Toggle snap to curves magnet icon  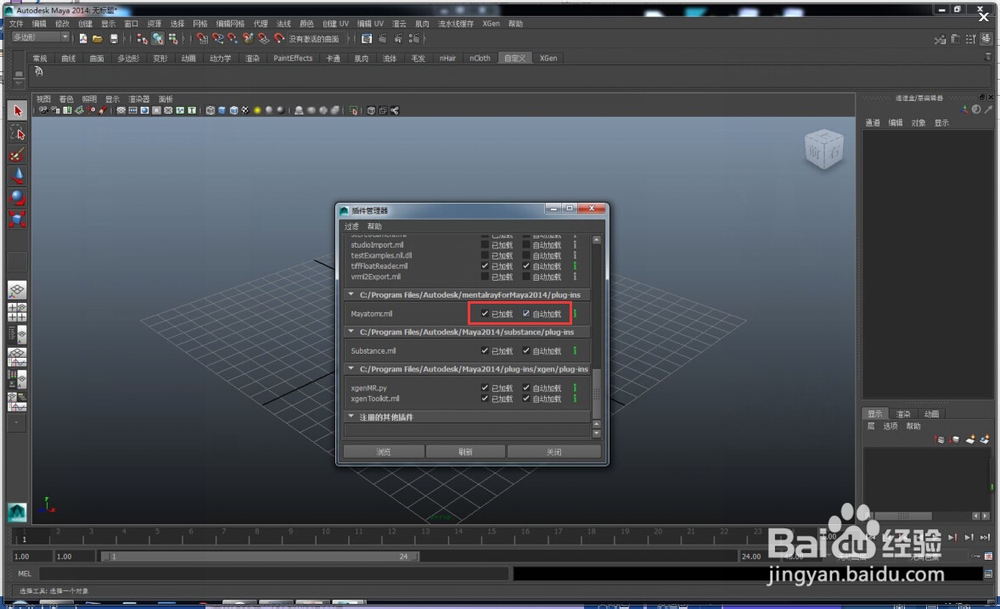pyautogui.click(x=217, y=39)
